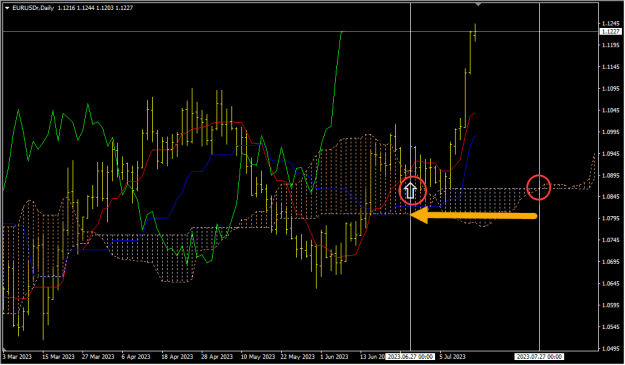Click the 1.0745 price scale value
The height and width of the screenshot is (365, 625).
(611, 240)
